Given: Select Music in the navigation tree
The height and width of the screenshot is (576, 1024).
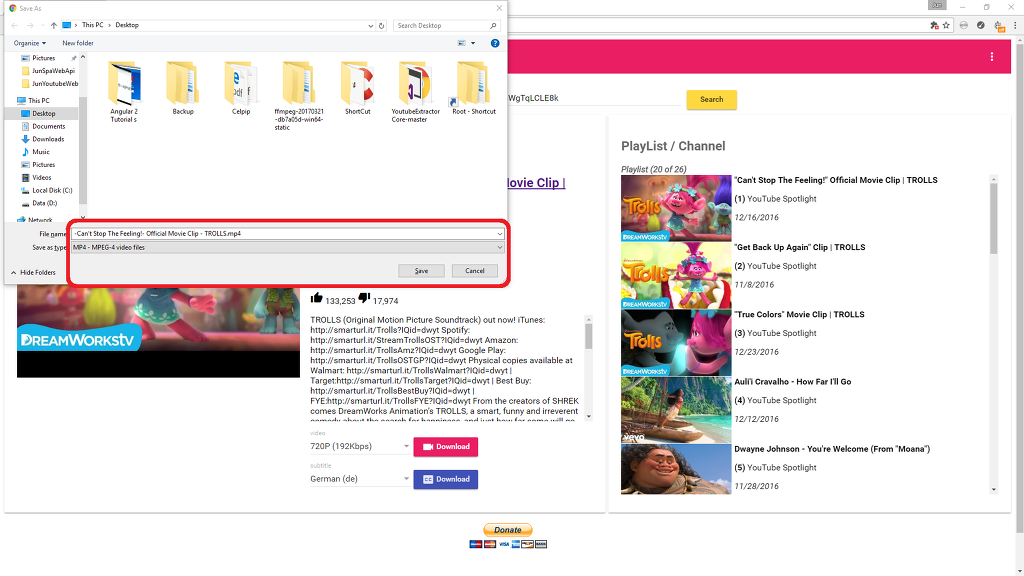Looking at the screenshot, I should click(40, 152).
